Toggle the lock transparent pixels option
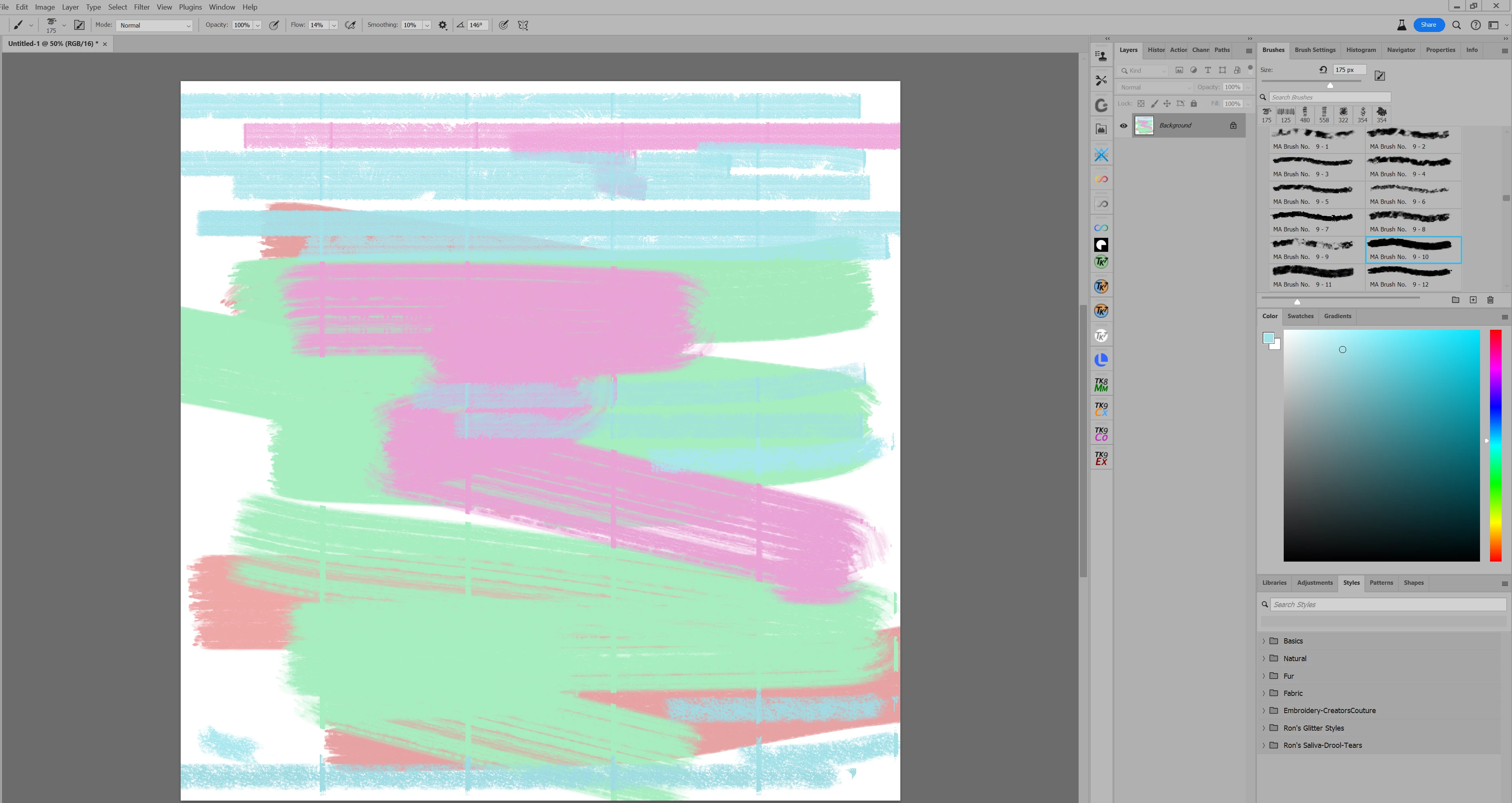This screenshot has height=803, width=1512. (x=1141, y=104)
